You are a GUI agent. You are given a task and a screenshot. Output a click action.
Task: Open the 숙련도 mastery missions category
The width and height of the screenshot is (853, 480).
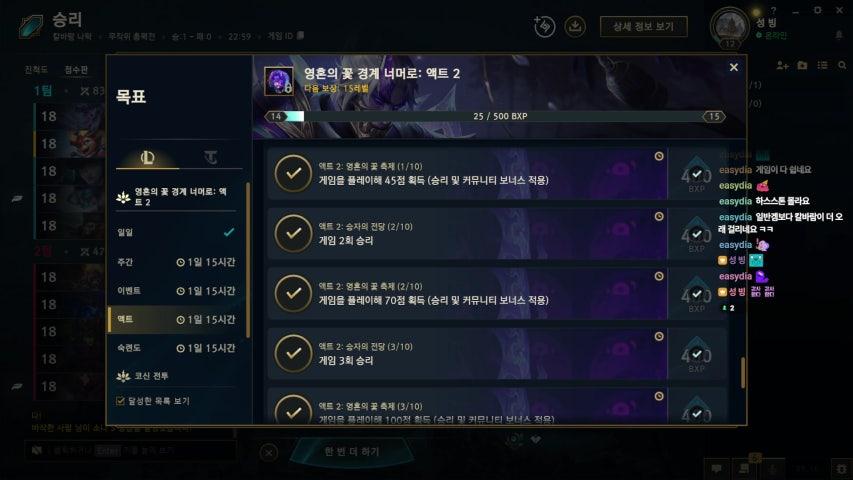pos(176,348)
